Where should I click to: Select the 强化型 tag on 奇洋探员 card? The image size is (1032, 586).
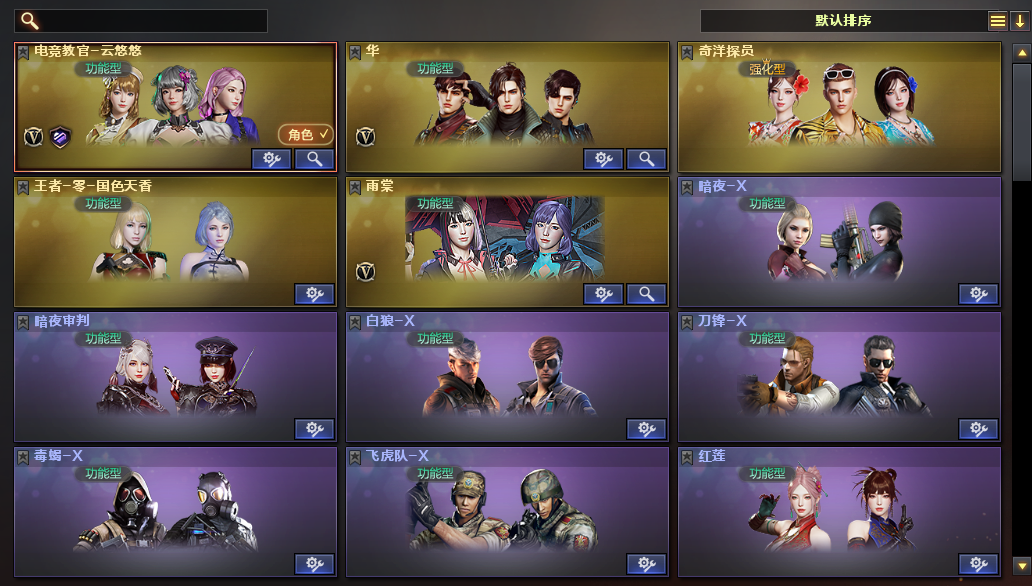click(x=767, y=68)
